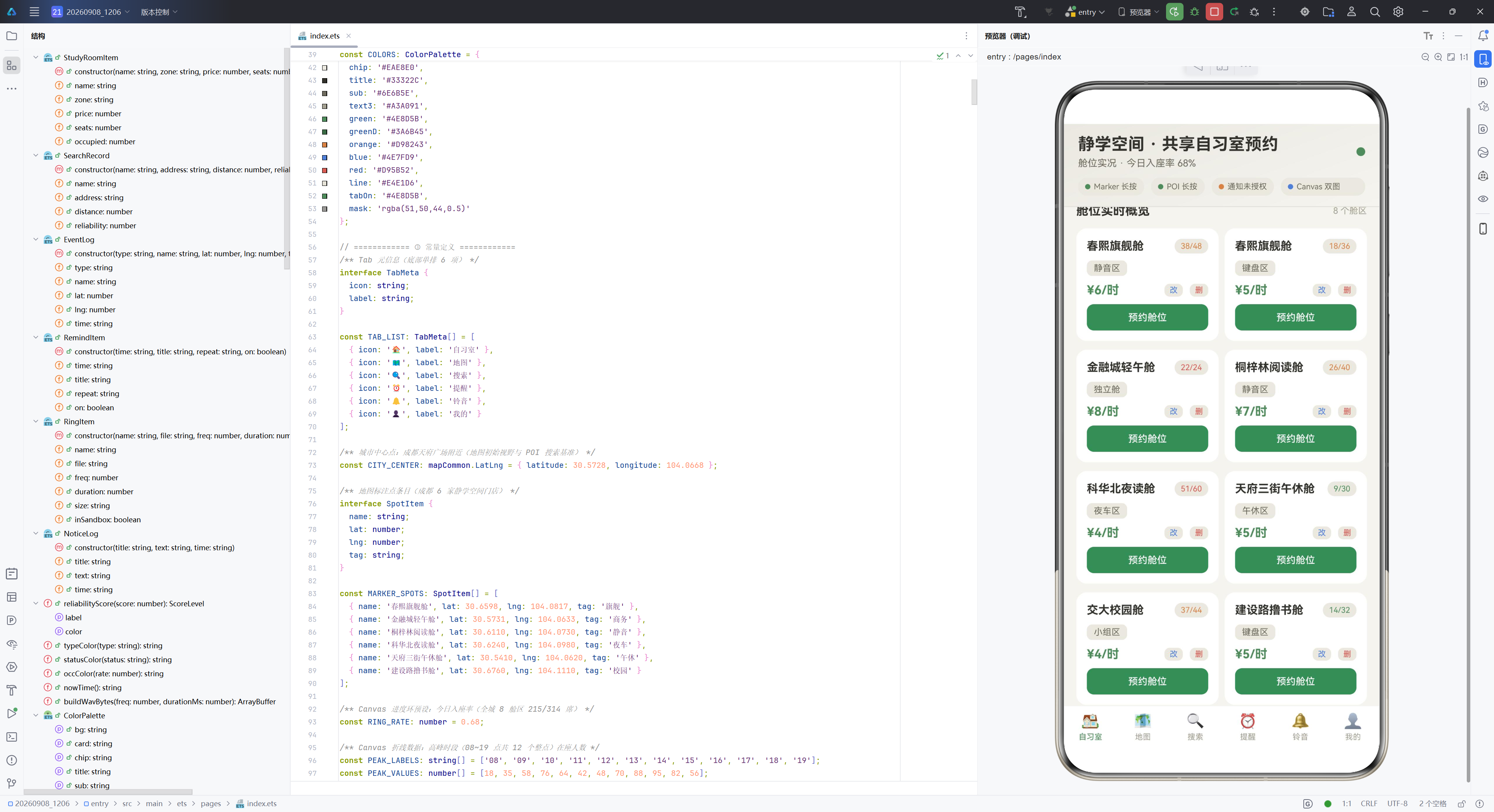
Task: Click the green run/reload button
Action: [1175, 12]
